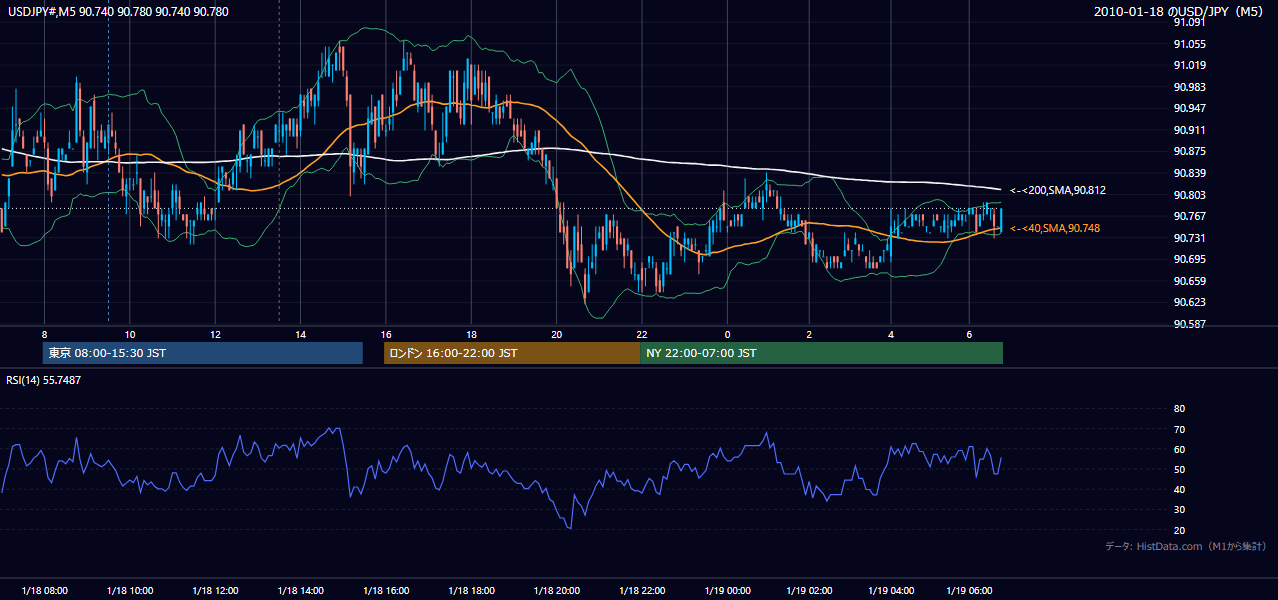Click the 1/18 08:00 time axis label
The width and height of the screenshot is (1278, 600).
[x=45, y=590]
